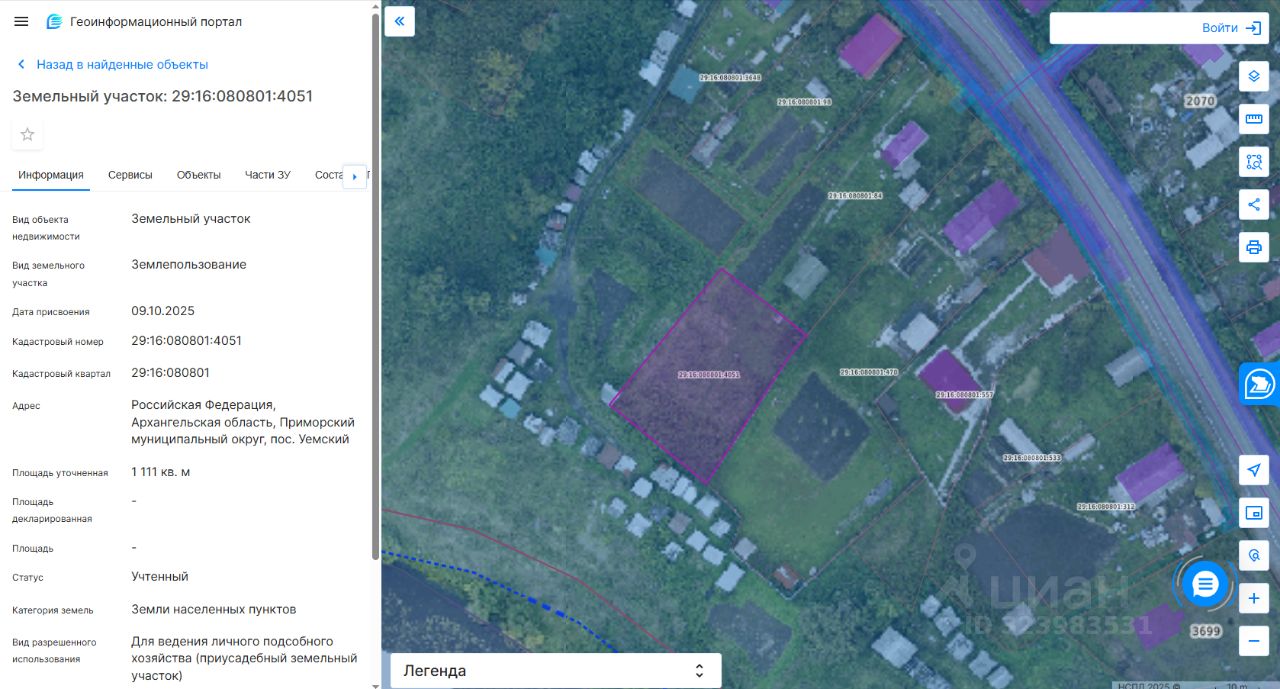
Task: Open the Части ЗУ tab
Action: (x=268, y=175)
